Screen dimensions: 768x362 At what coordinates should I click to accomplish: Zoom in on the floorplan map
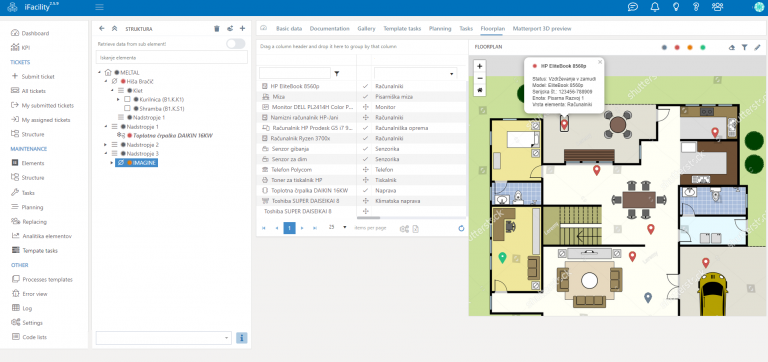[x=480, y=66]
